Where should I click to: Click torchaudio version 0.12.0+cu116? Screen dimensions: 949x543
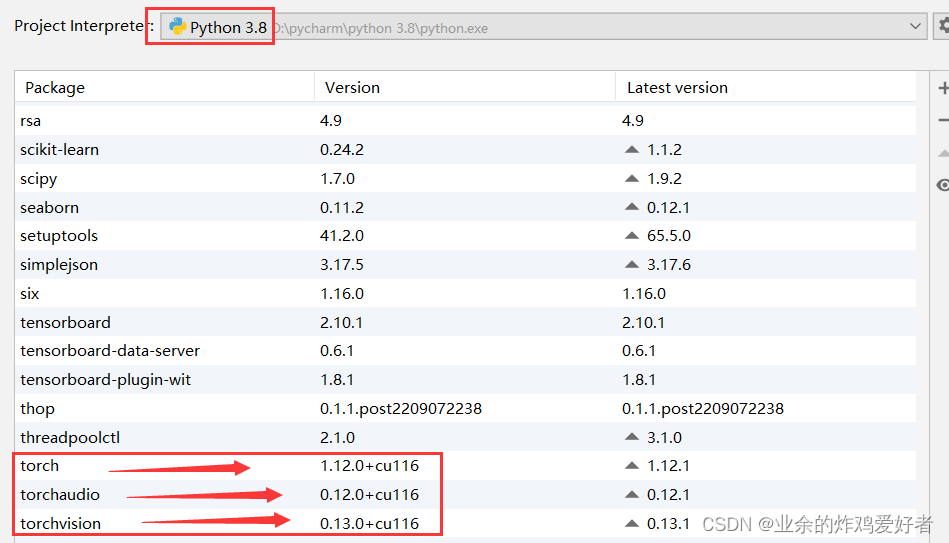click(x=369, y=495)
